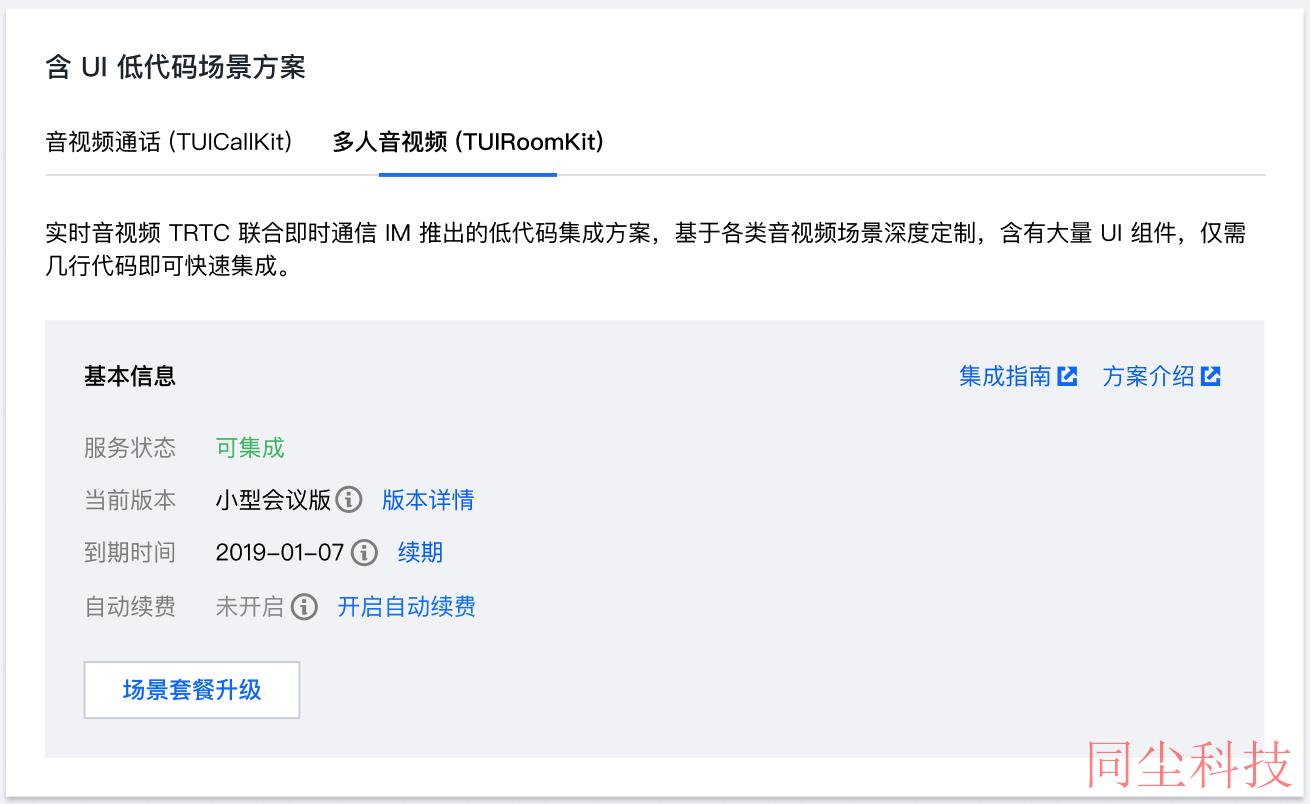Click the 同尘科技 watermark text
Viewport: 1310px width, 804px height.
[1189, 766]
